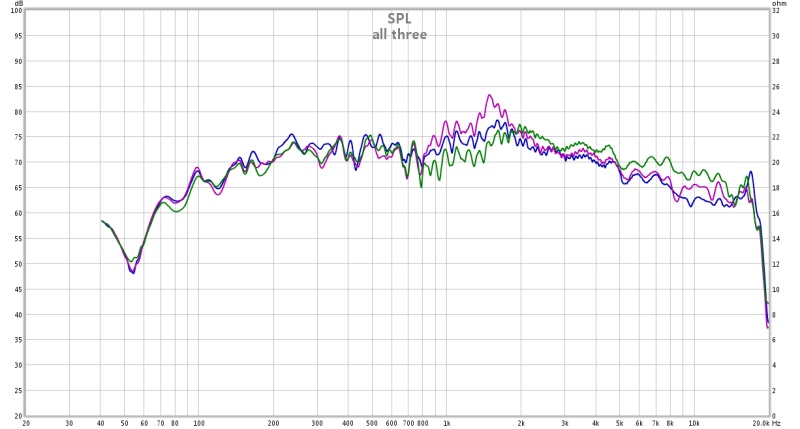Click the 10 ohm label on right axis

pos(777,289)
